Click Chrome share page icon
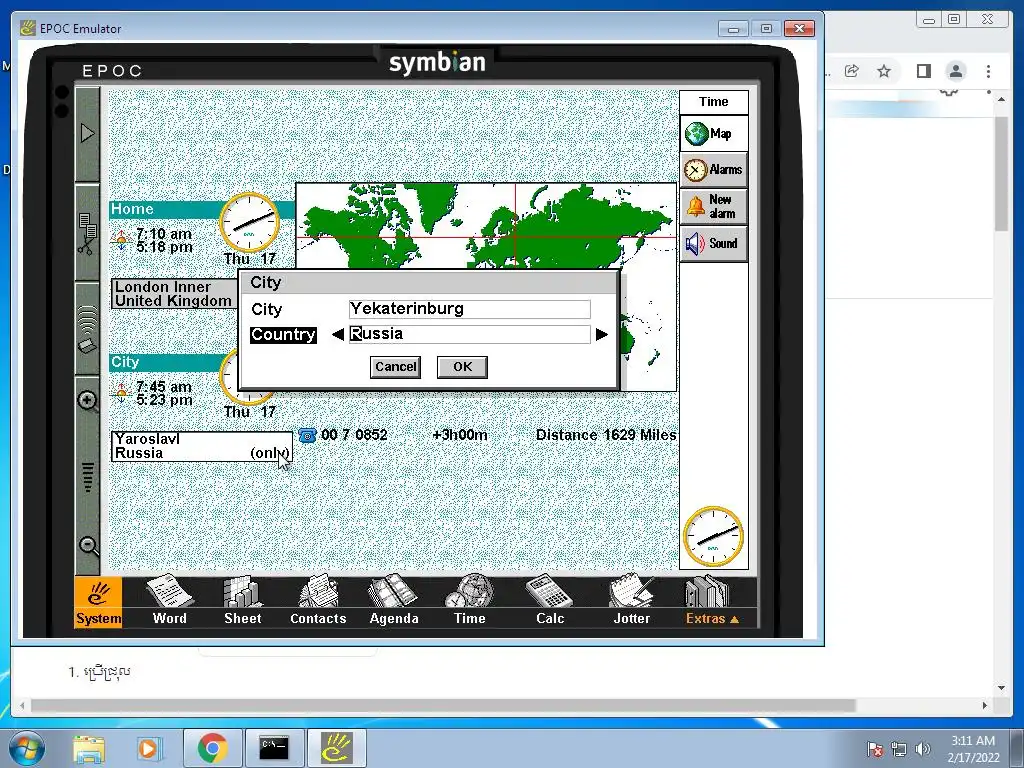 pos(852,71)
